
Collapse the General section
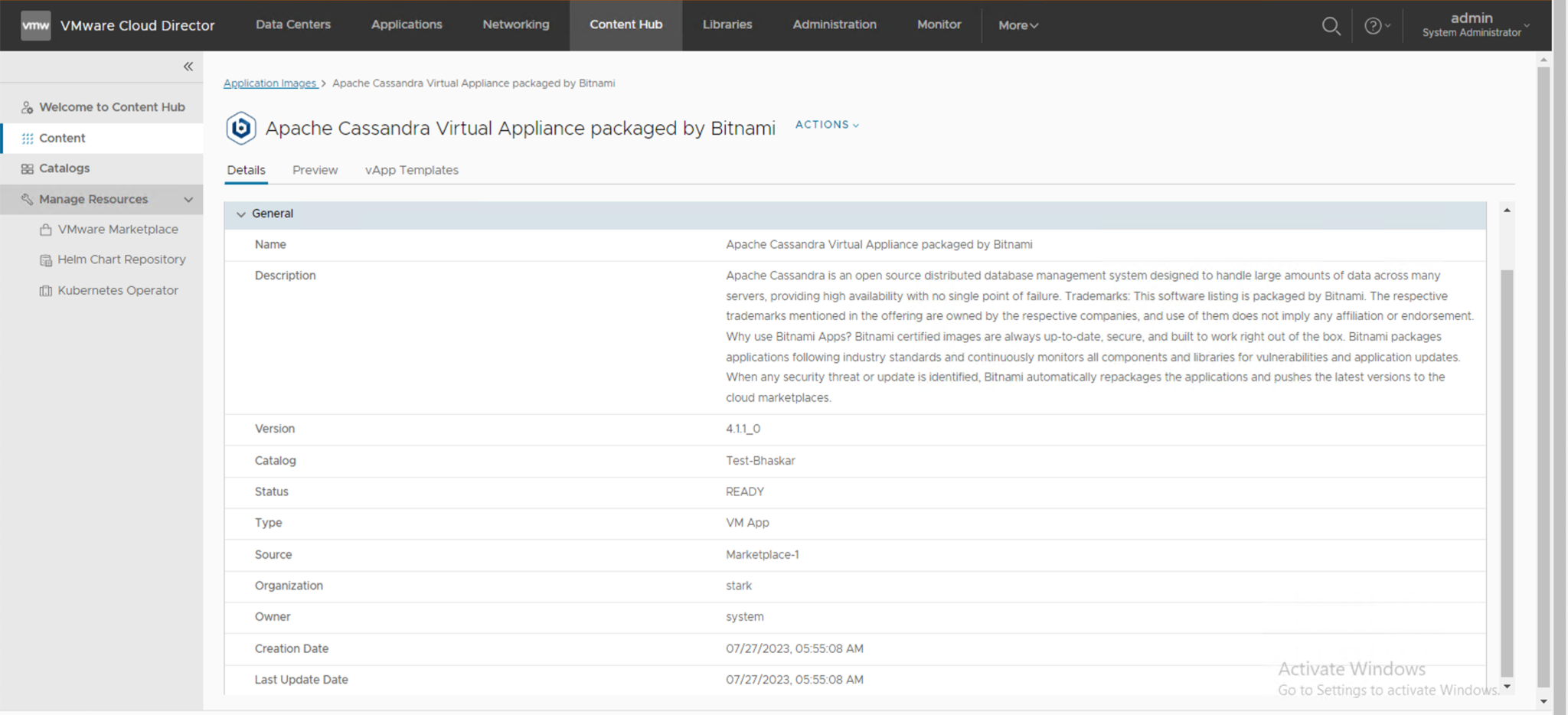pos(240,214)
